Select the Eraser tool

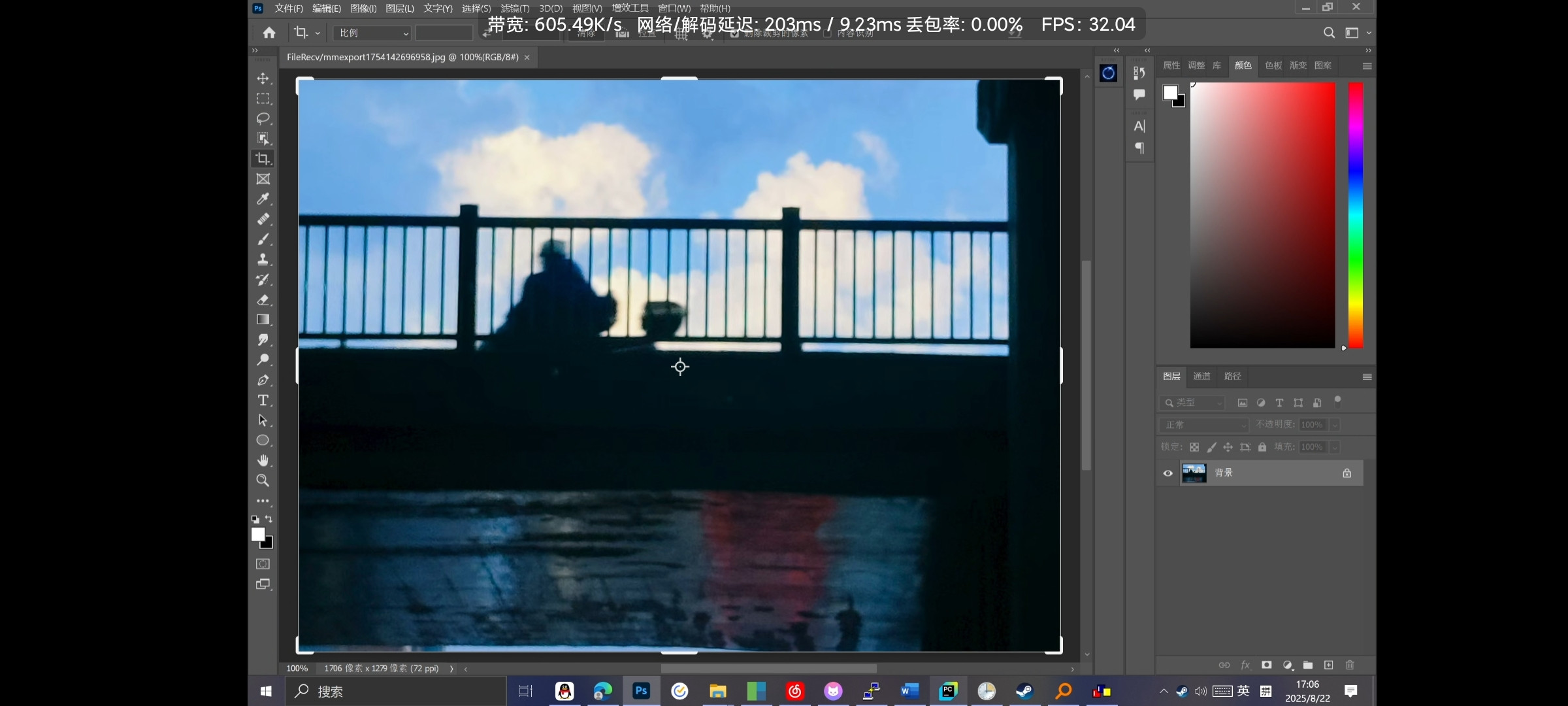coord(263,300)
